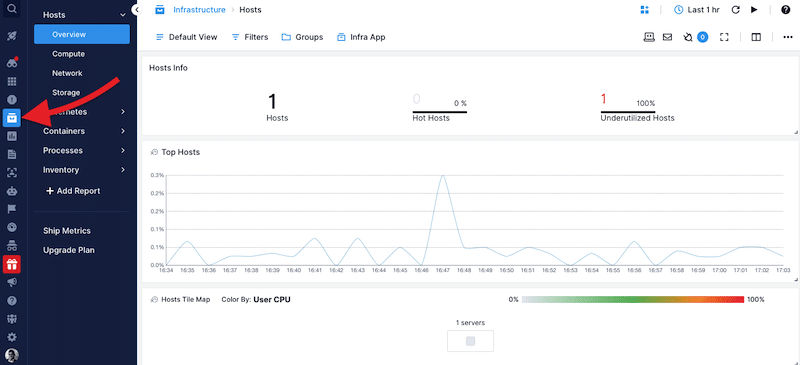
Task: Toggle the split screen view icon
Action: pos(756,37)
